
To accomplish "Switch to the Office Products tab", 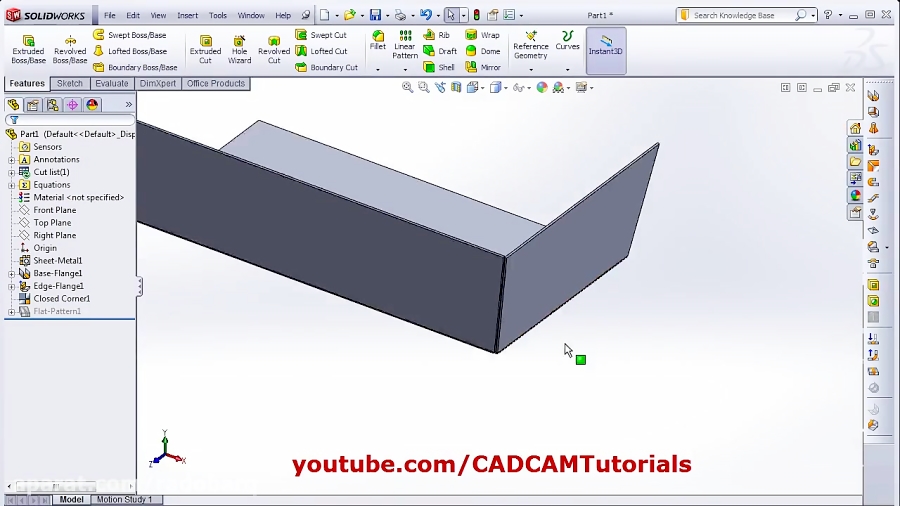I will [216, 84].
